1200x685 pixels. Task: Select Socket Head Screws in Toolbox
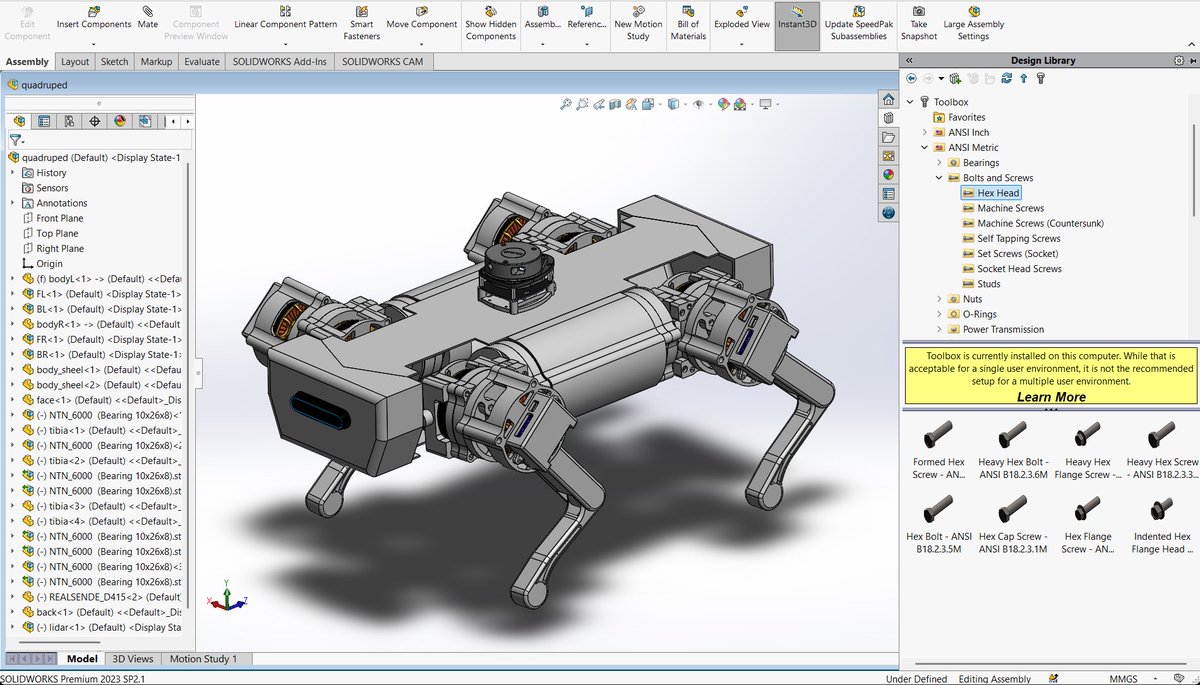tap(1019, 269)
